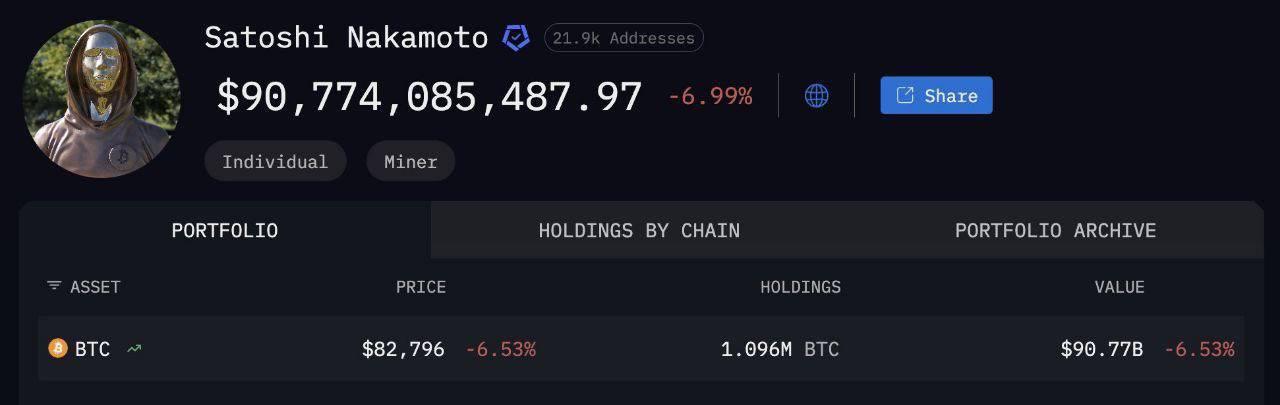Sort by the HOLDINGS column header
This screenshot has width=1280, height=405.
[800, 287]
